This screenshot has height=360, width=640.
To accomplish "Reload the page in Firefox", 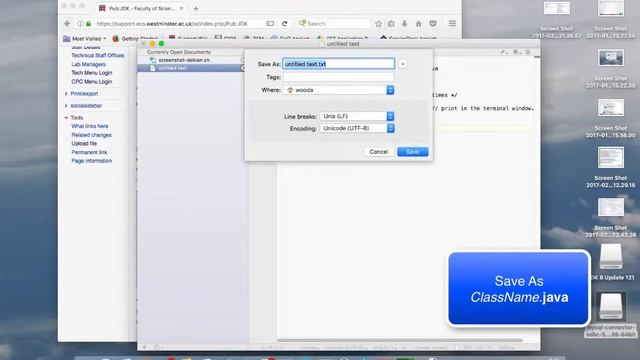I will pos(284,24).
